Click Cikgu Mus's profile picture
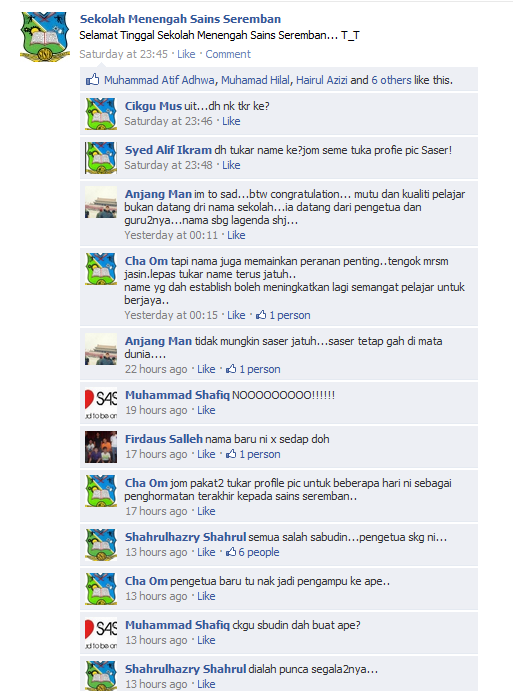 pyautogui.click(x=101, y=114)
